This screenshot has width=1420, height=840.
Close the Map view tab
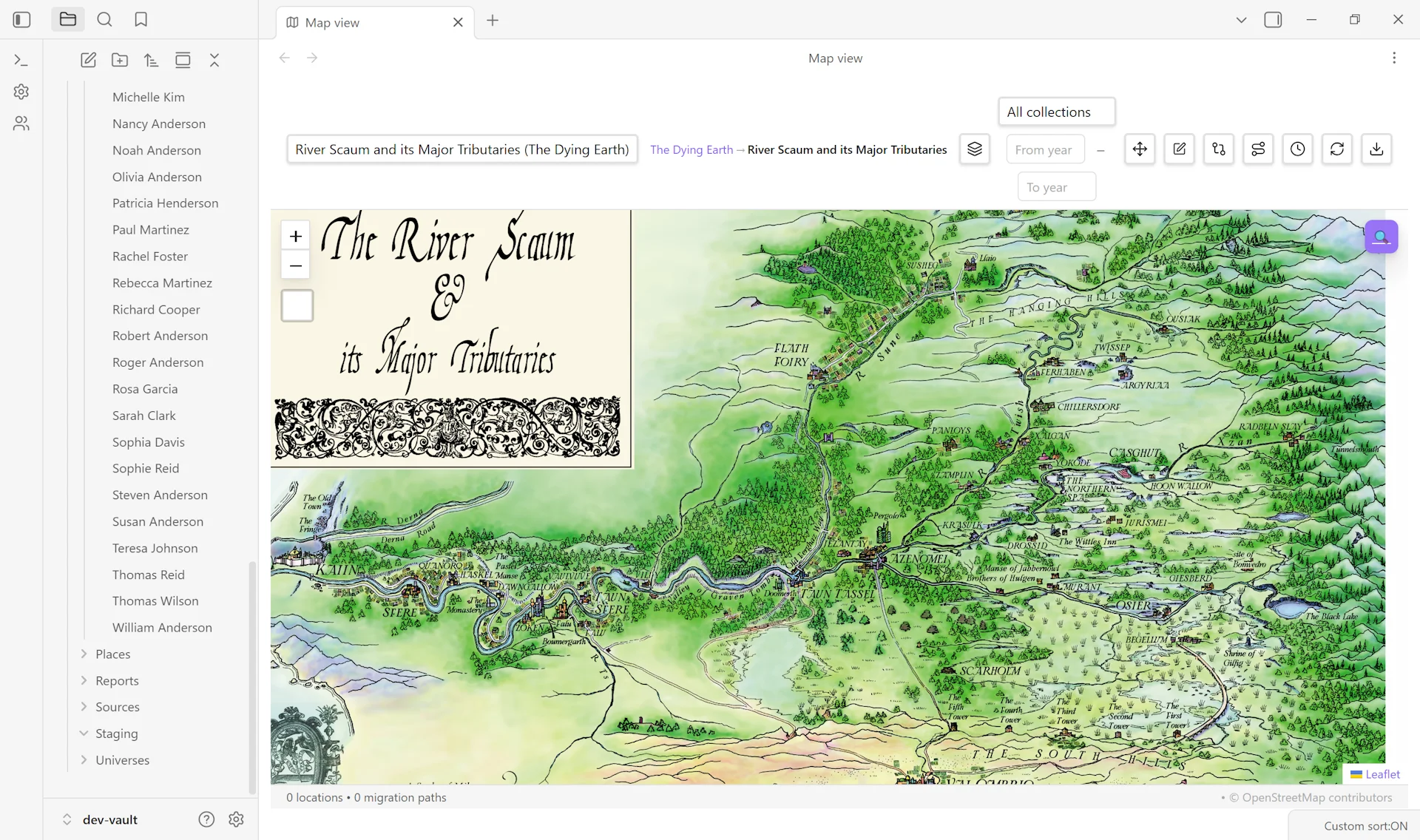pos(458,23)
